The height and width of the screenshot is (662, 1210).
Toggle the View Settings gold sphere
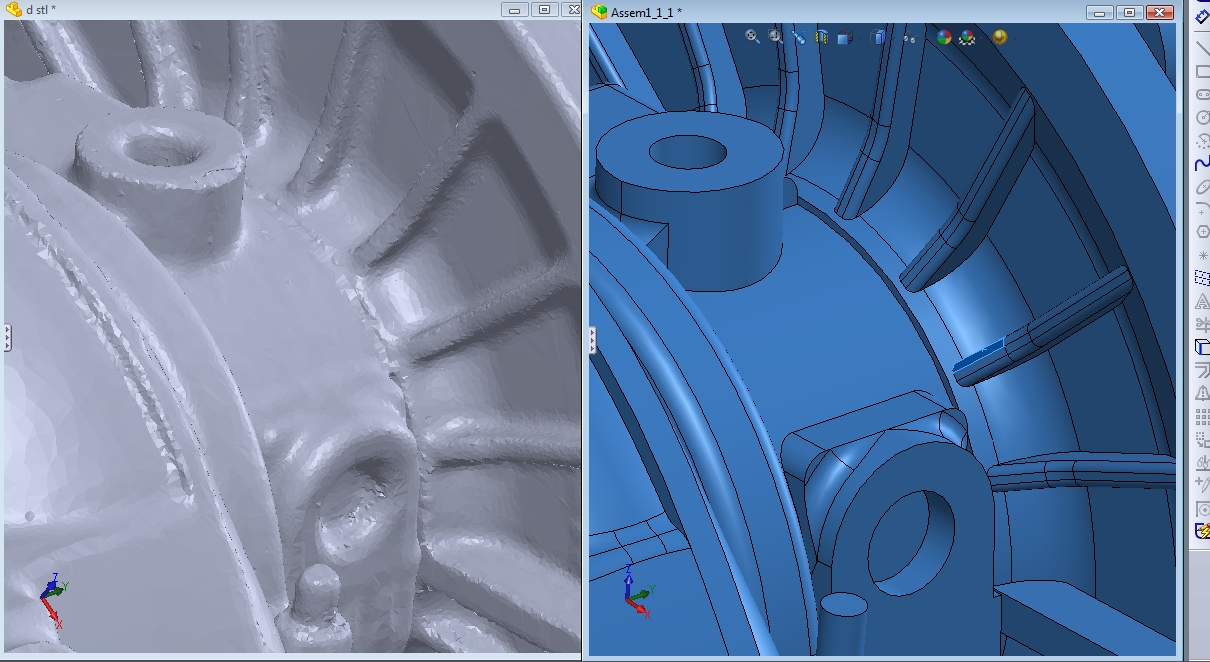coord(999,37)
